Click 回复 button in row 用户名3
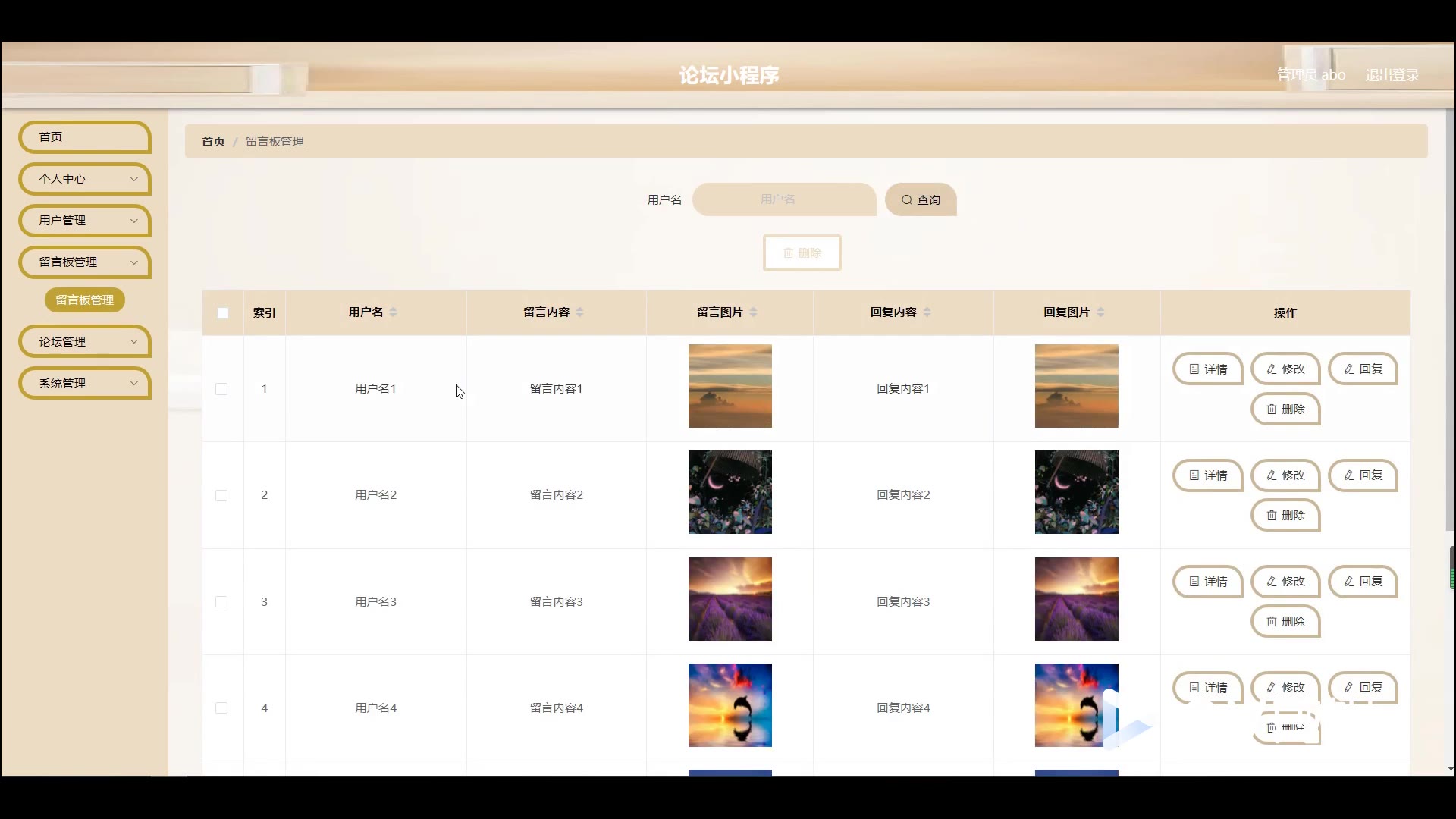This screenshot has width=1456, height=819. [1363, 582]
